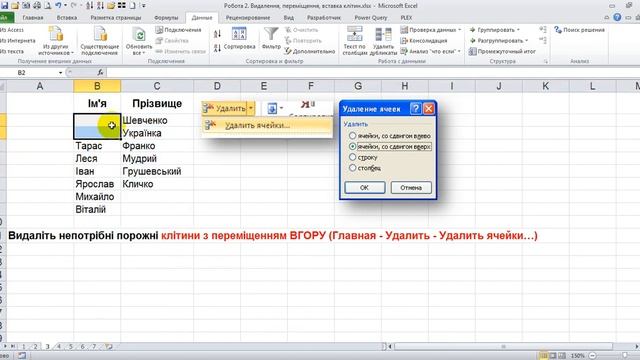Viewport: 640px width, 360px height.
Task: Click Remove Duplicates (Удалить дубликаты)
Action: (x=383, y=41)
